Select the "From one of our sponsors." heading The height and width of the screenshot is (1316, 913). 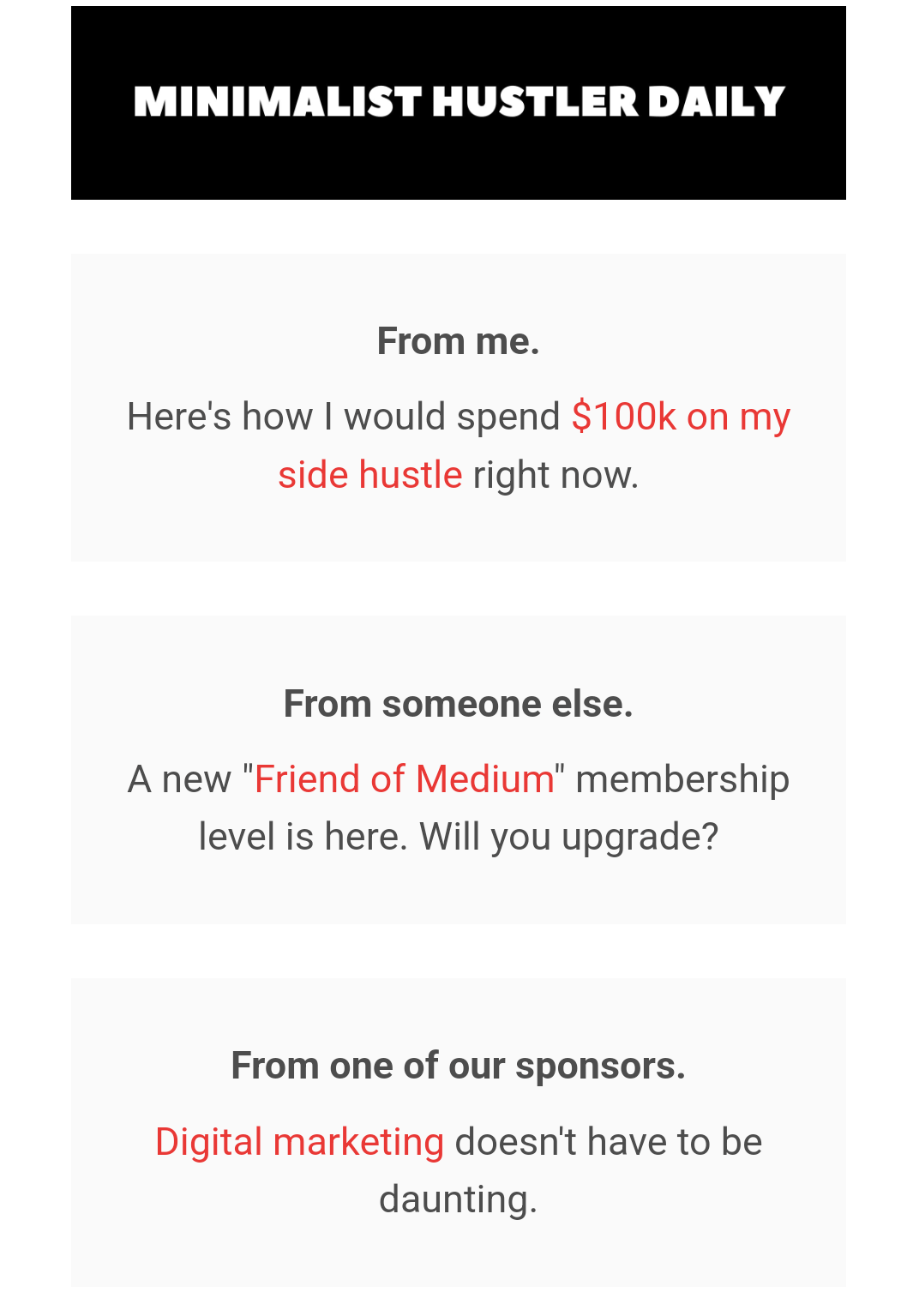click(x=459, y=1066)
